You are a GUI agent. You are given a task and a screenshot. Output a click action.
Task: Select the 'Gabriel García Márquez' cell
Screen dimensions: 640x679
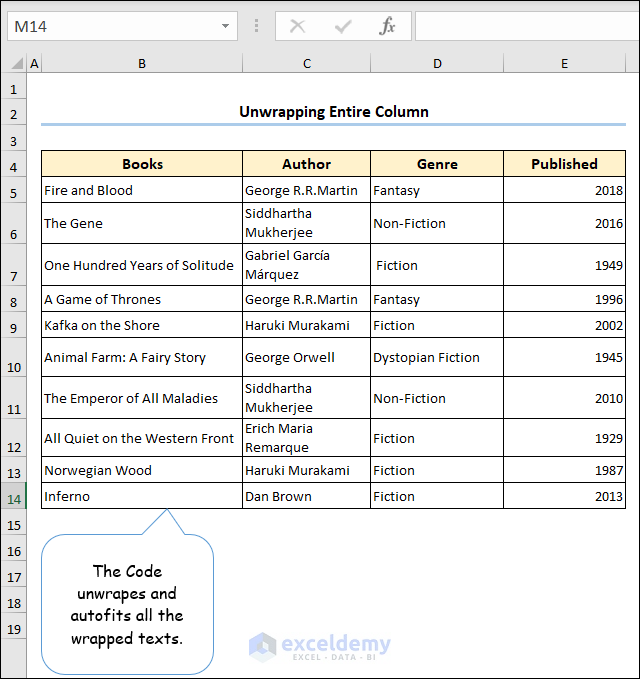(307, 265)
